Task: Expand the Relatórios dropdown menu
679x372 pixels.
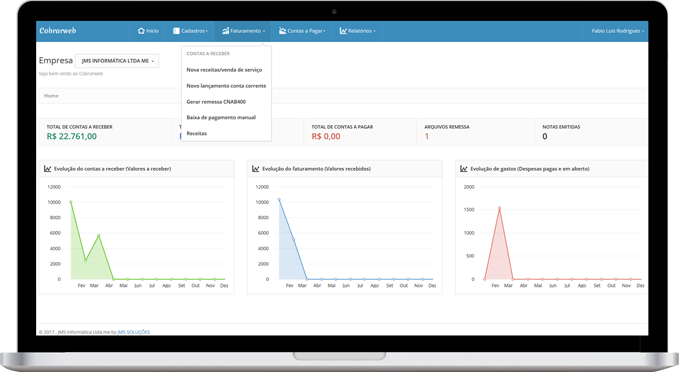Action: coord(357,31)
